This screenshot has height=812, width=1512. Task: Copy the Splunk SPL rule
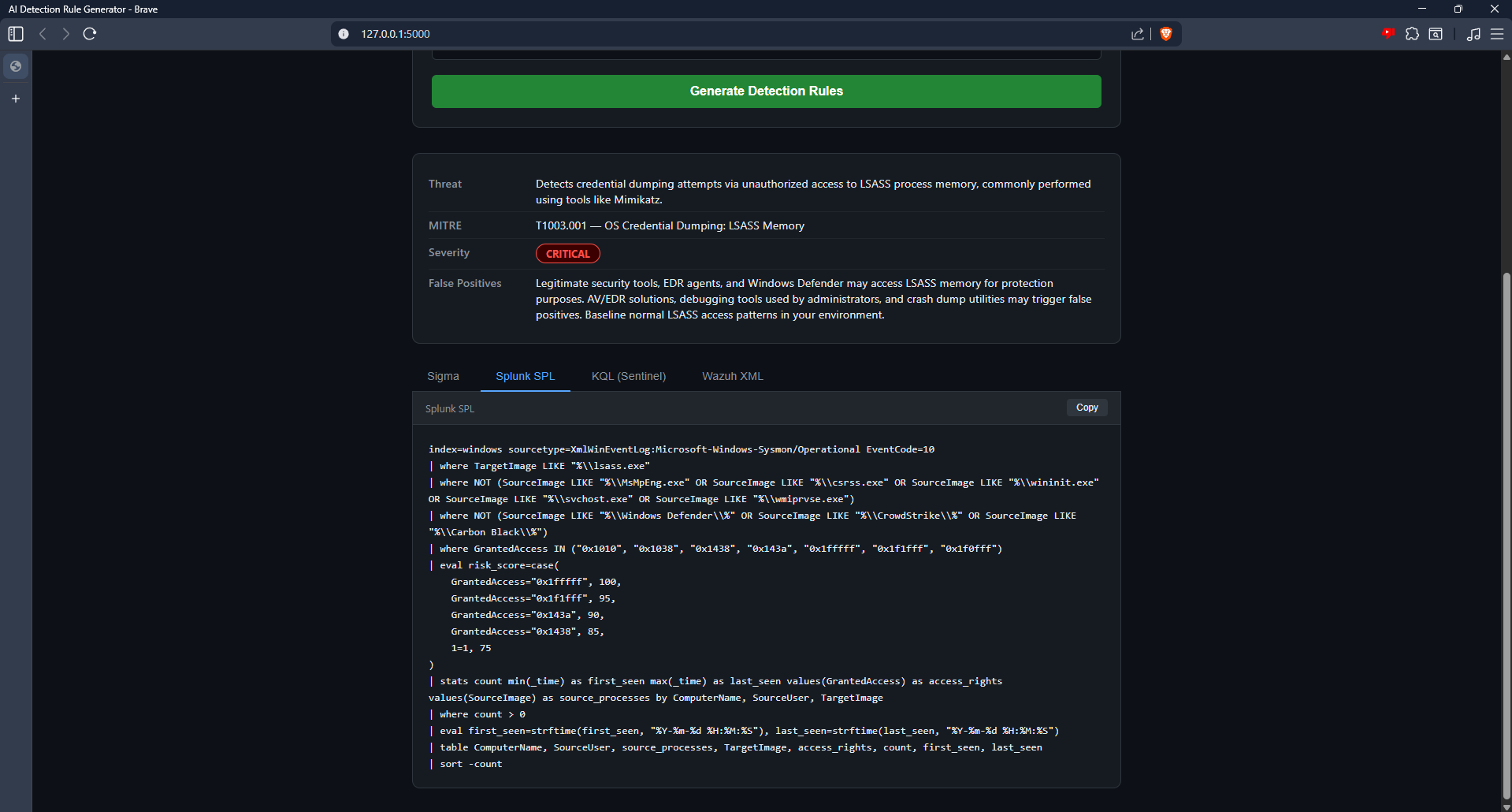[1087, 408]
